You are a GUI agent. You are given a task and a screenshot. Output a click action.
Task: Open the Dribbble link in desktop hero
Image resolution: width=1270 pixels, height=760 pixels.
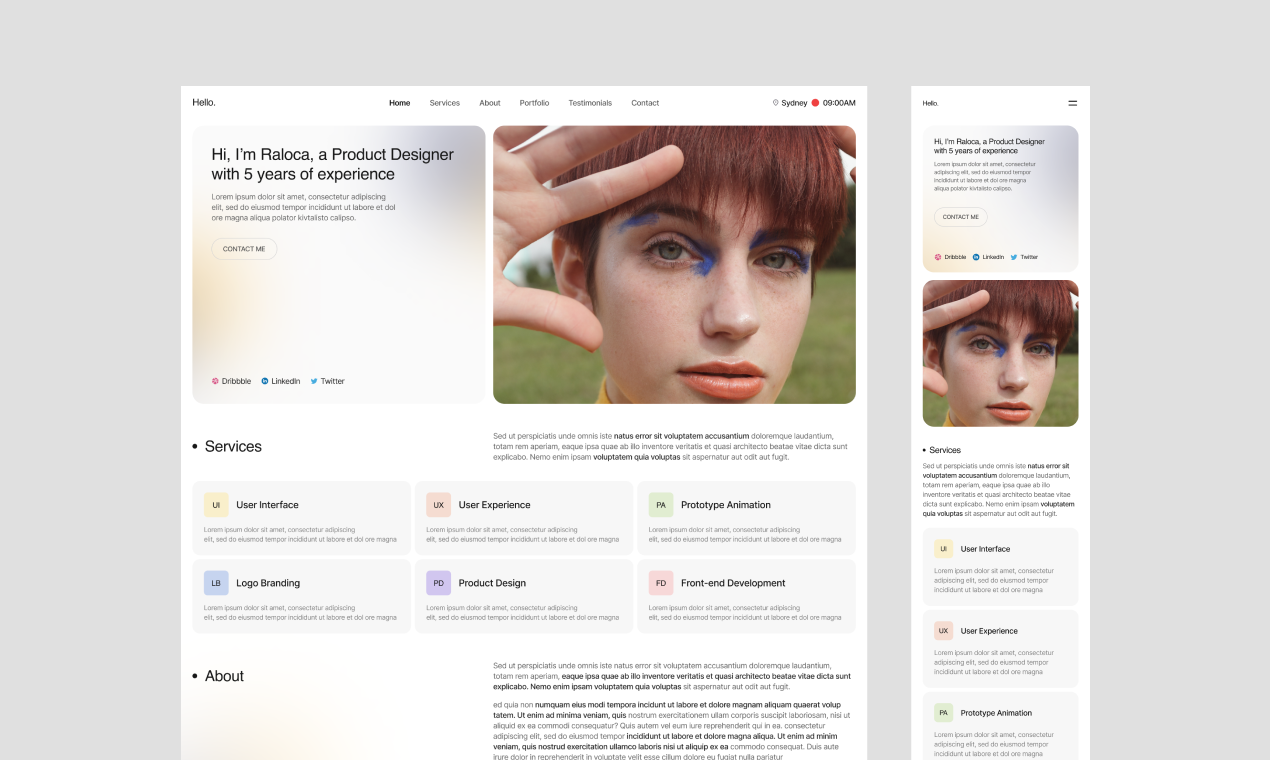click(x=231, y=381)
